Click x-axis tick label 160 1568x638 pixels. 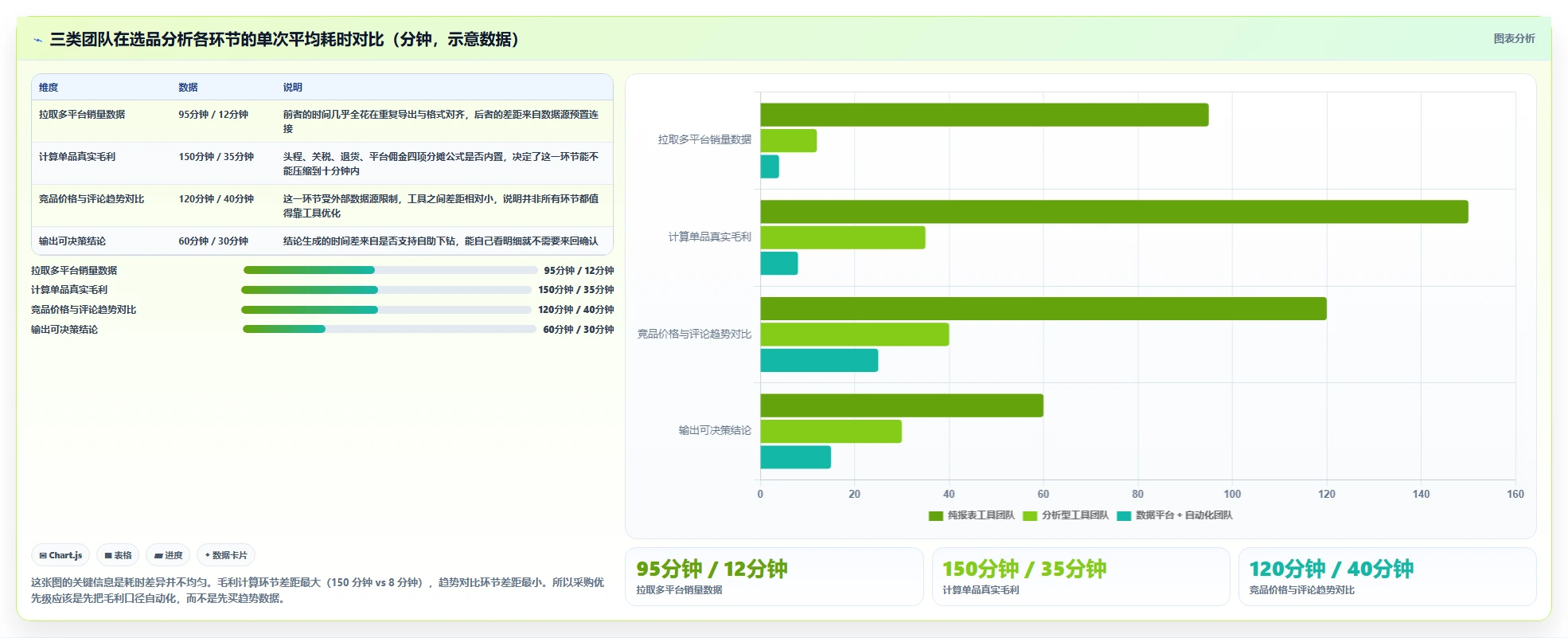(1515, 494)
